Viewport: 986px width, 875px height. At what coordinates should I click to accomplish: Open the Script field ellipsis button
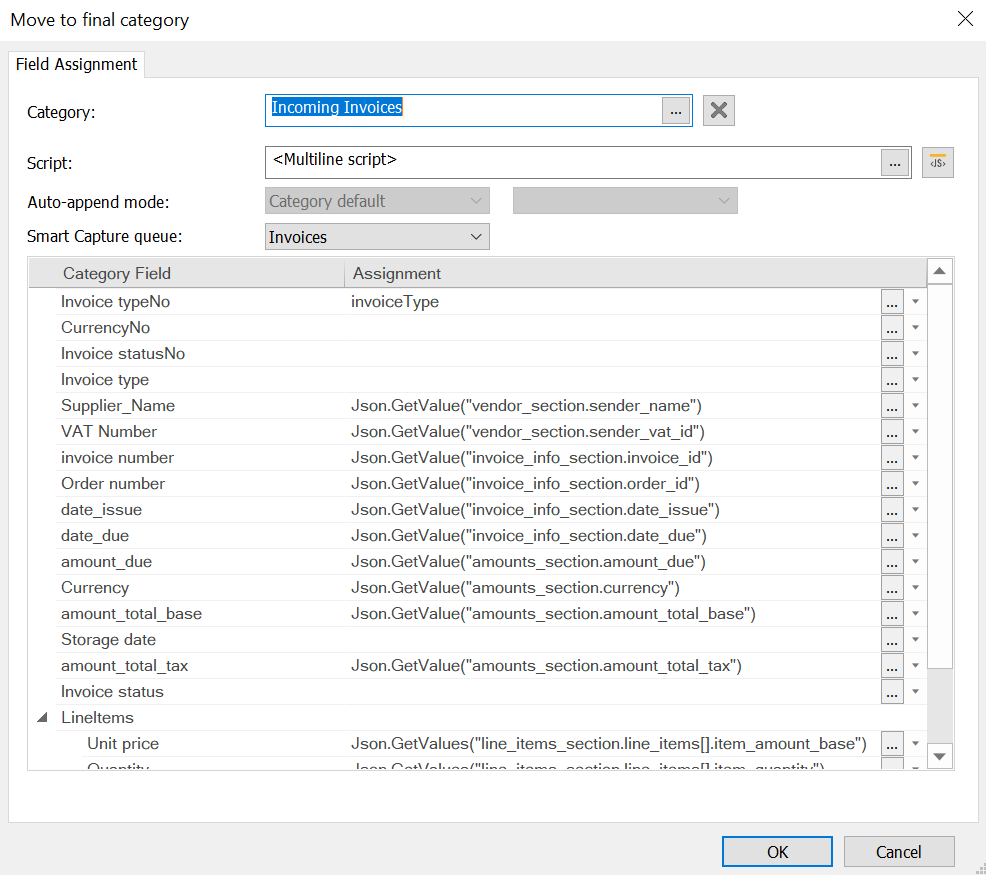(894, 163)
